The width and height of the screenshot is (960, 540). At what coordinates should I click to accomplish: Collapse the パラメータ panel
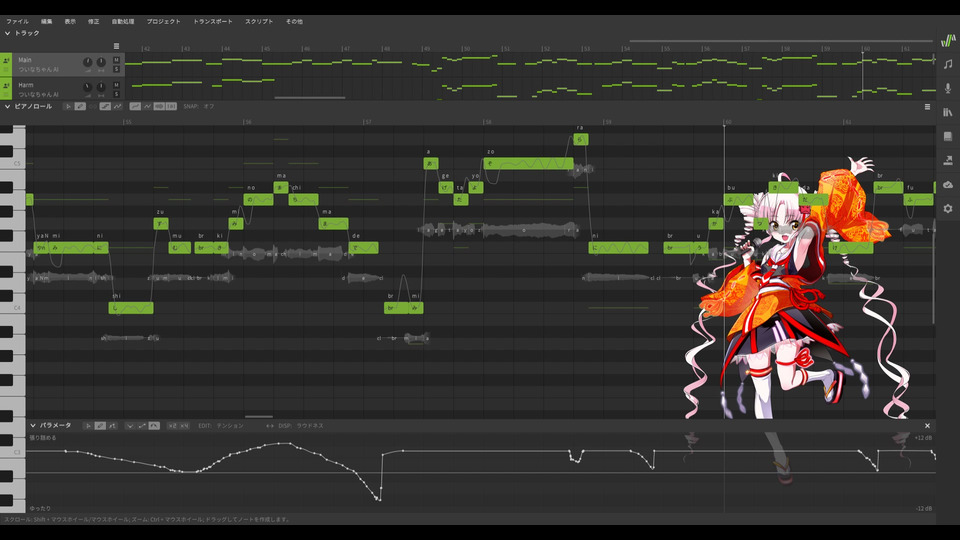point(33,426)
